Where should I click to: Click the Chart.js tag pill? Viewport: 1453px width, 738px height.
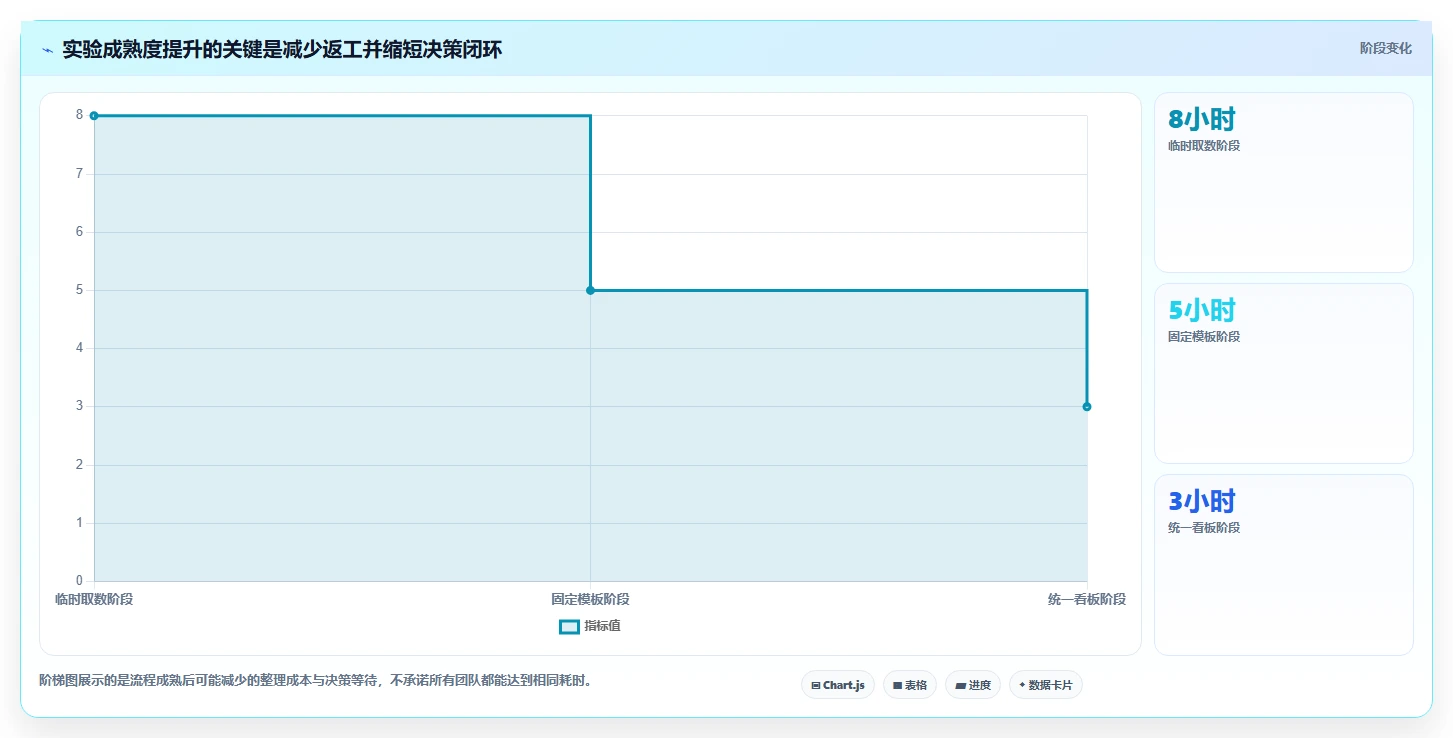coord(838,685)
